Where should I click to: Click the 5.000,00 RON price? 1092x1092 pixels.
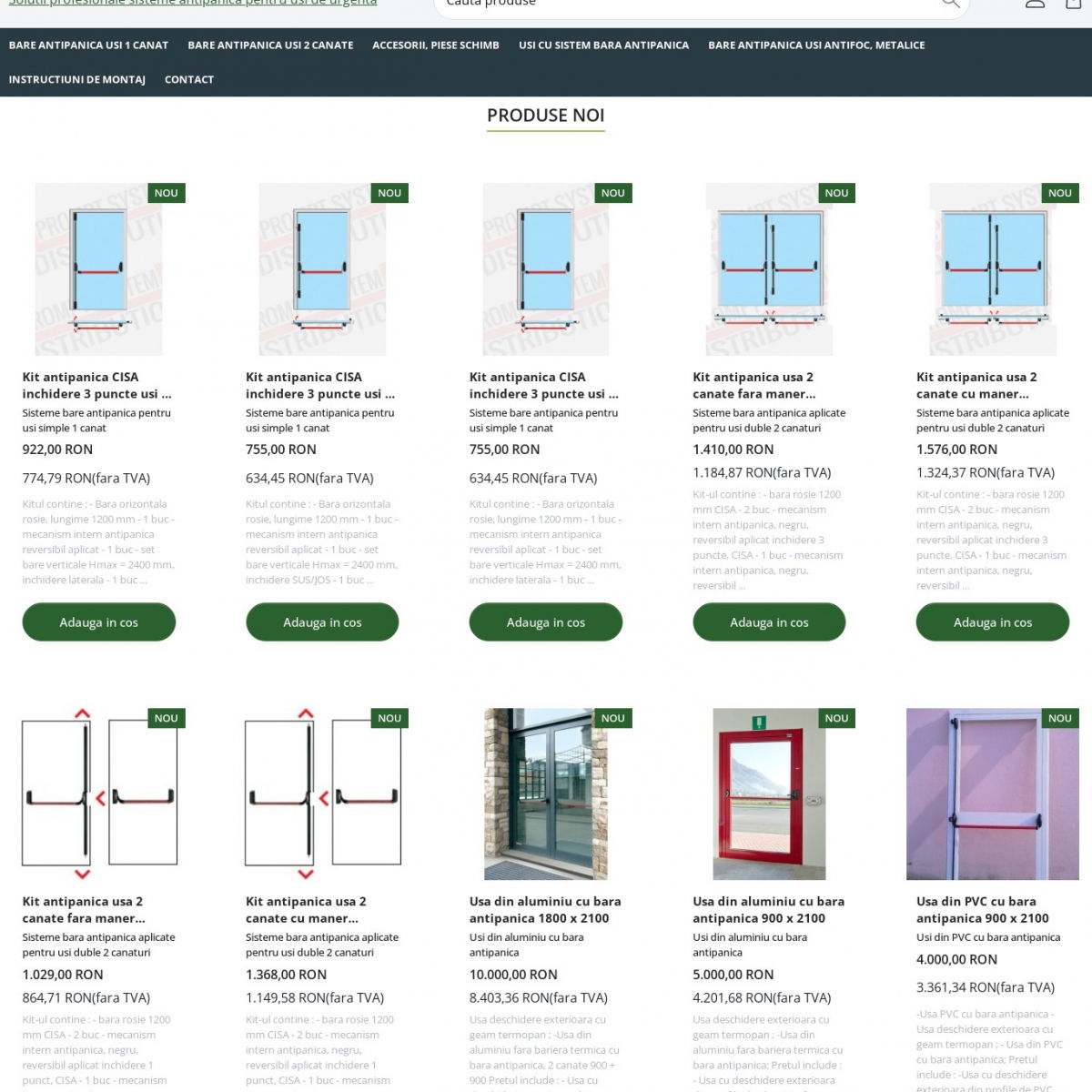pos(733,975)
